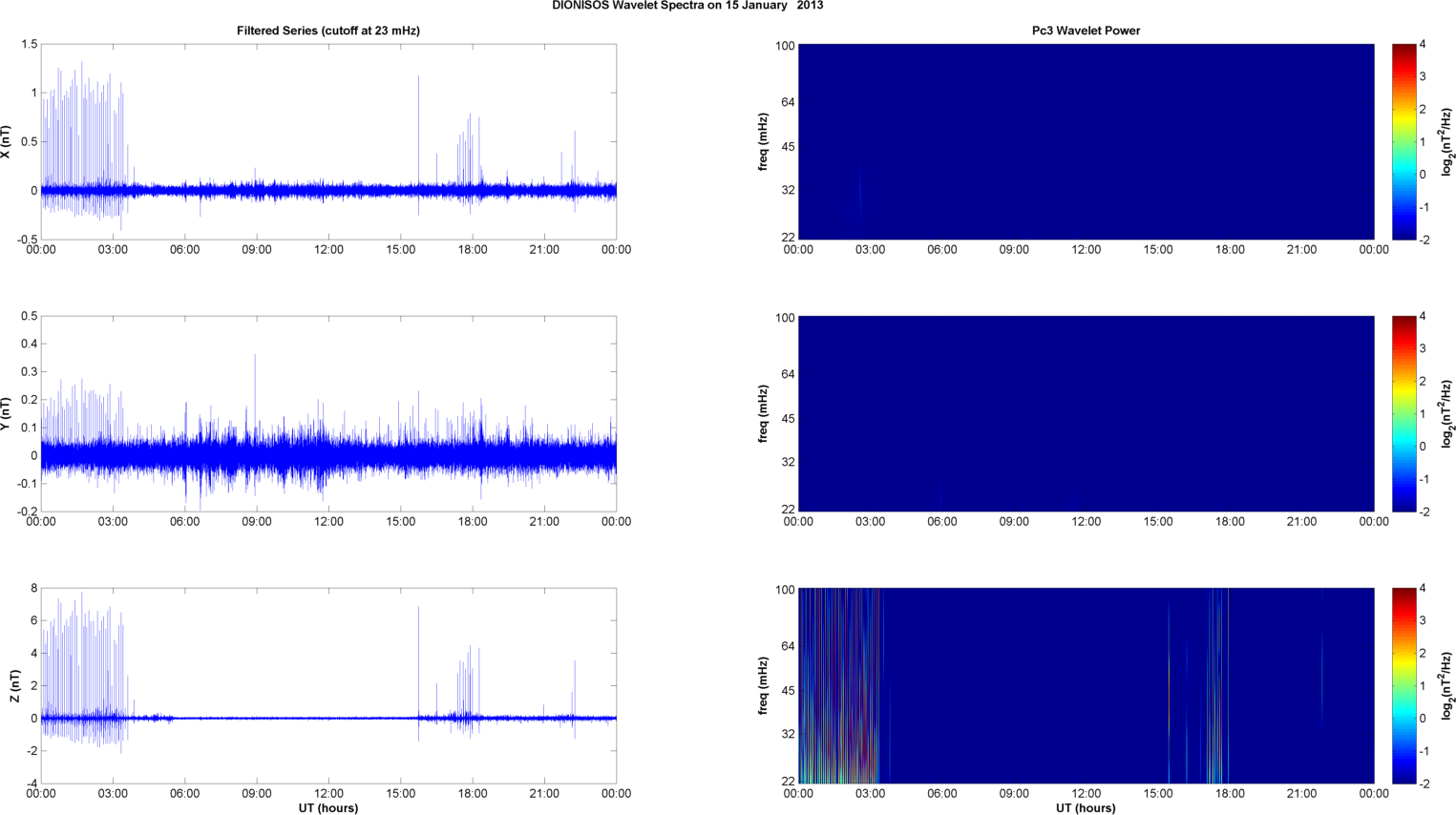Click the 'Z (nT)' axis label

tap(14, 686)
